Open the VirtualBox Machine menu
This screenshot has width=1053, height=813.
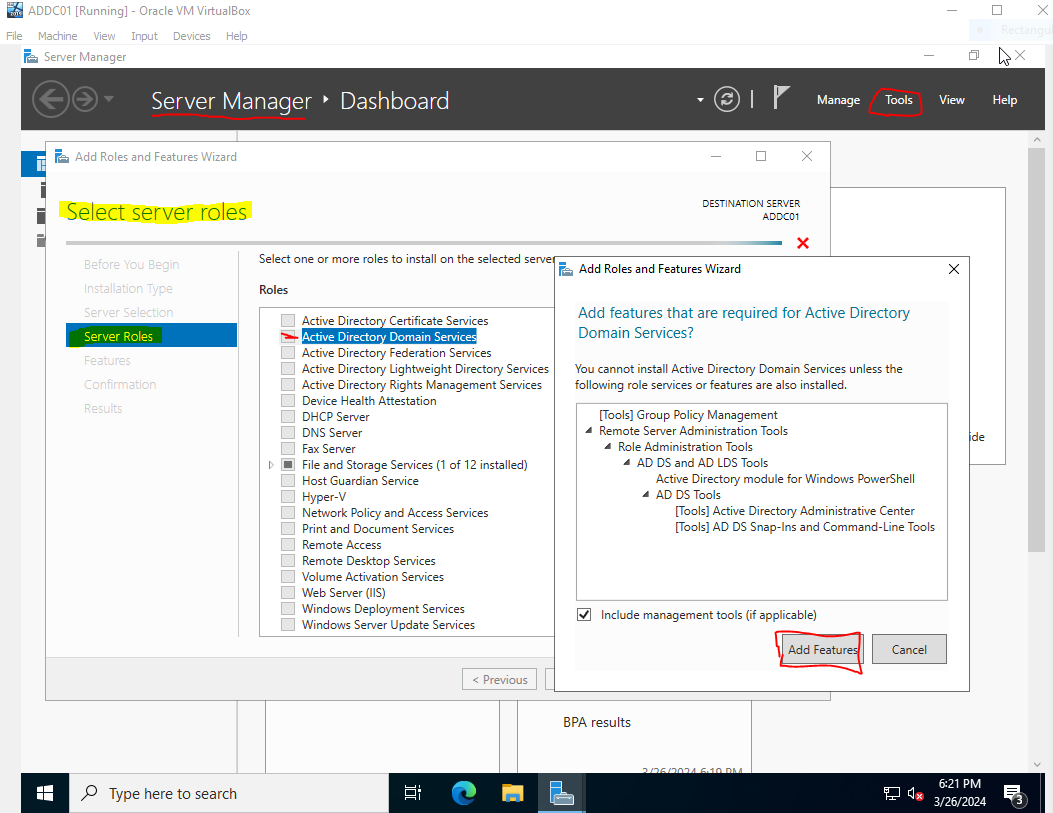57,36
